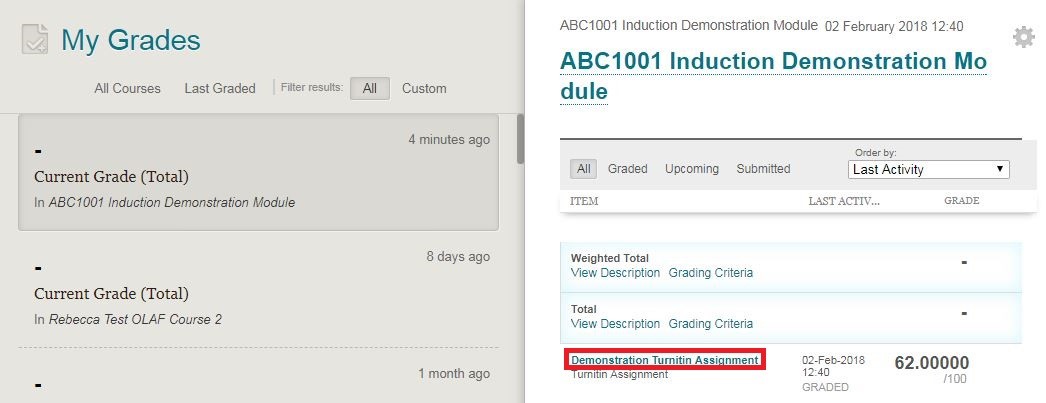View Description for Weighted Total
This screenshot has width=1046, height=403.
(615, 273)
